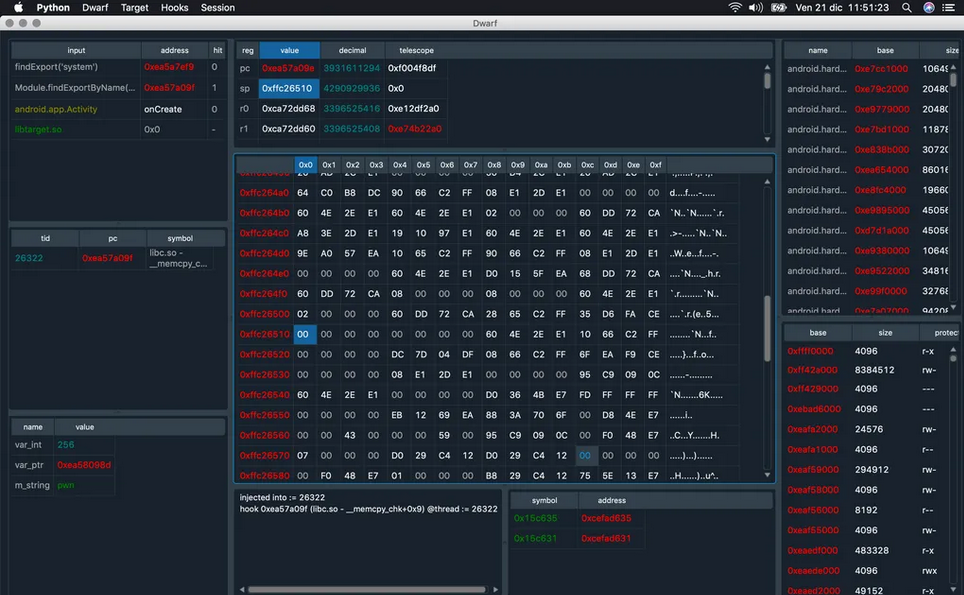The height and width of the screenshot is (595, 964).
Task: Open Notification Center list icon
Action: (x=949, y=7)
